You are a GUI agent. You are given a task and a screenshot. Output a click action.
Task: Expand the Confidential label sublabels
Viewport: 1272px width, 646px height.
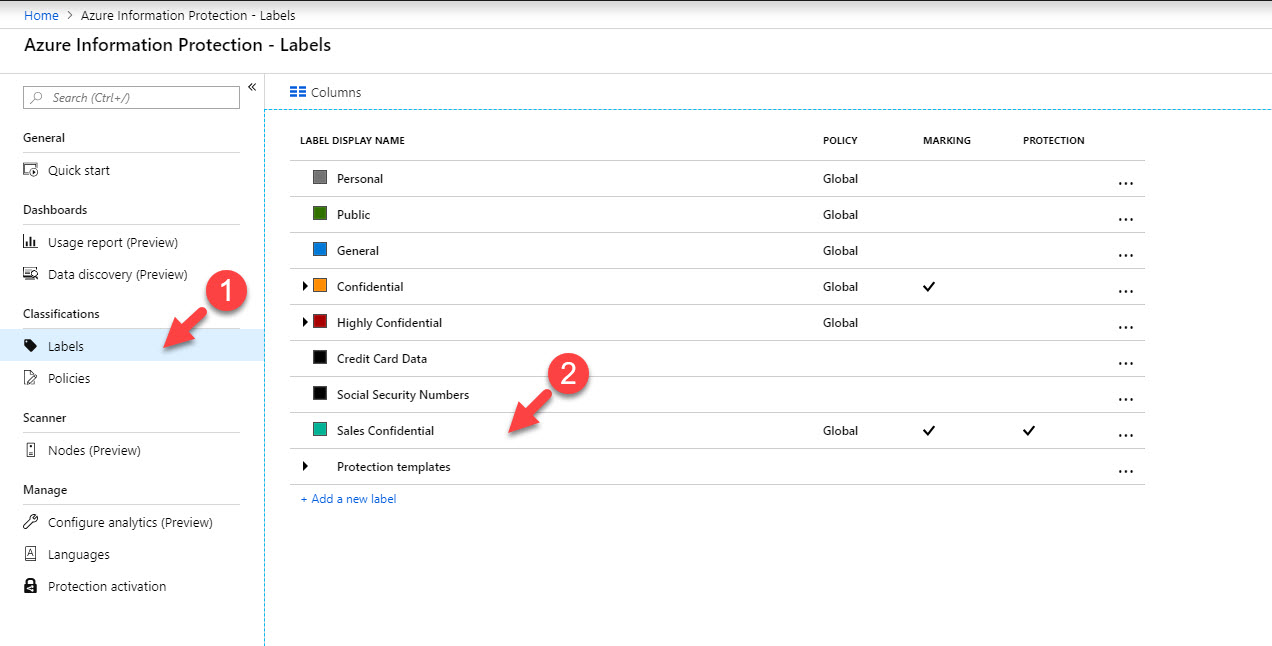[x=305, y=286]
